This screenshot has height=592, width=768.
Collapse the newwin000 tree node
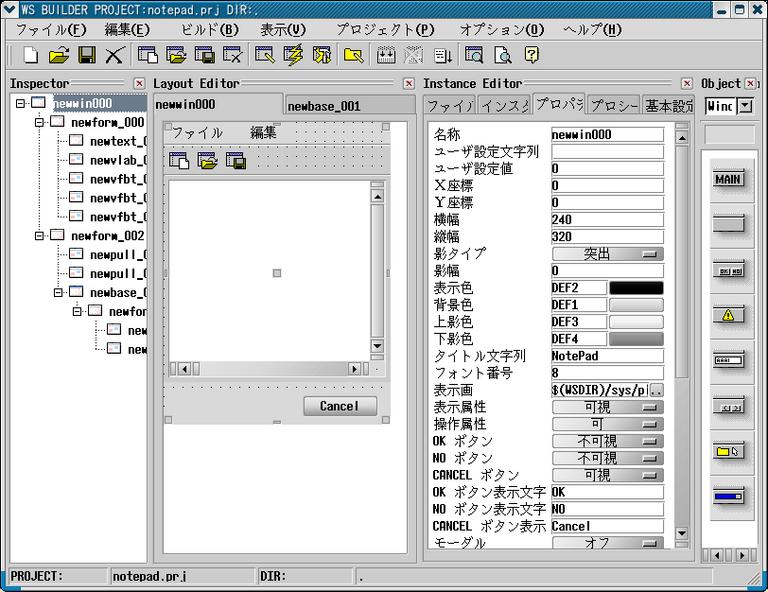[20, 103]
